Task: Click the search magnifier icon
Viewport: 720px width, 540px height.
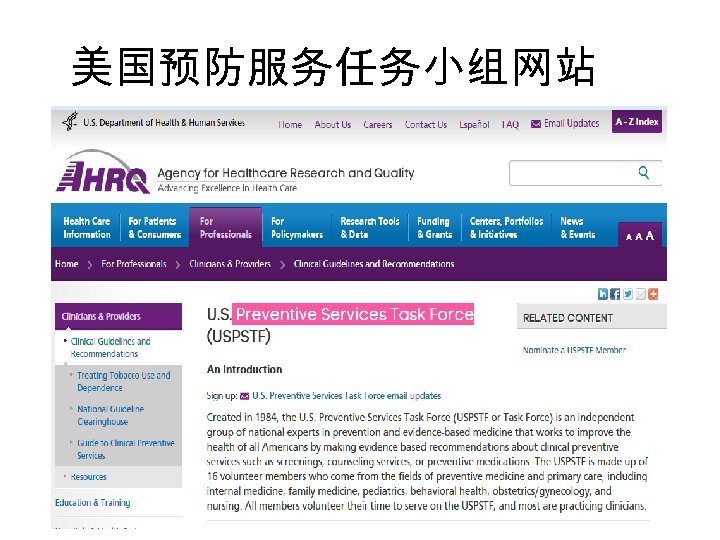Action: click(x=644, y=173)
